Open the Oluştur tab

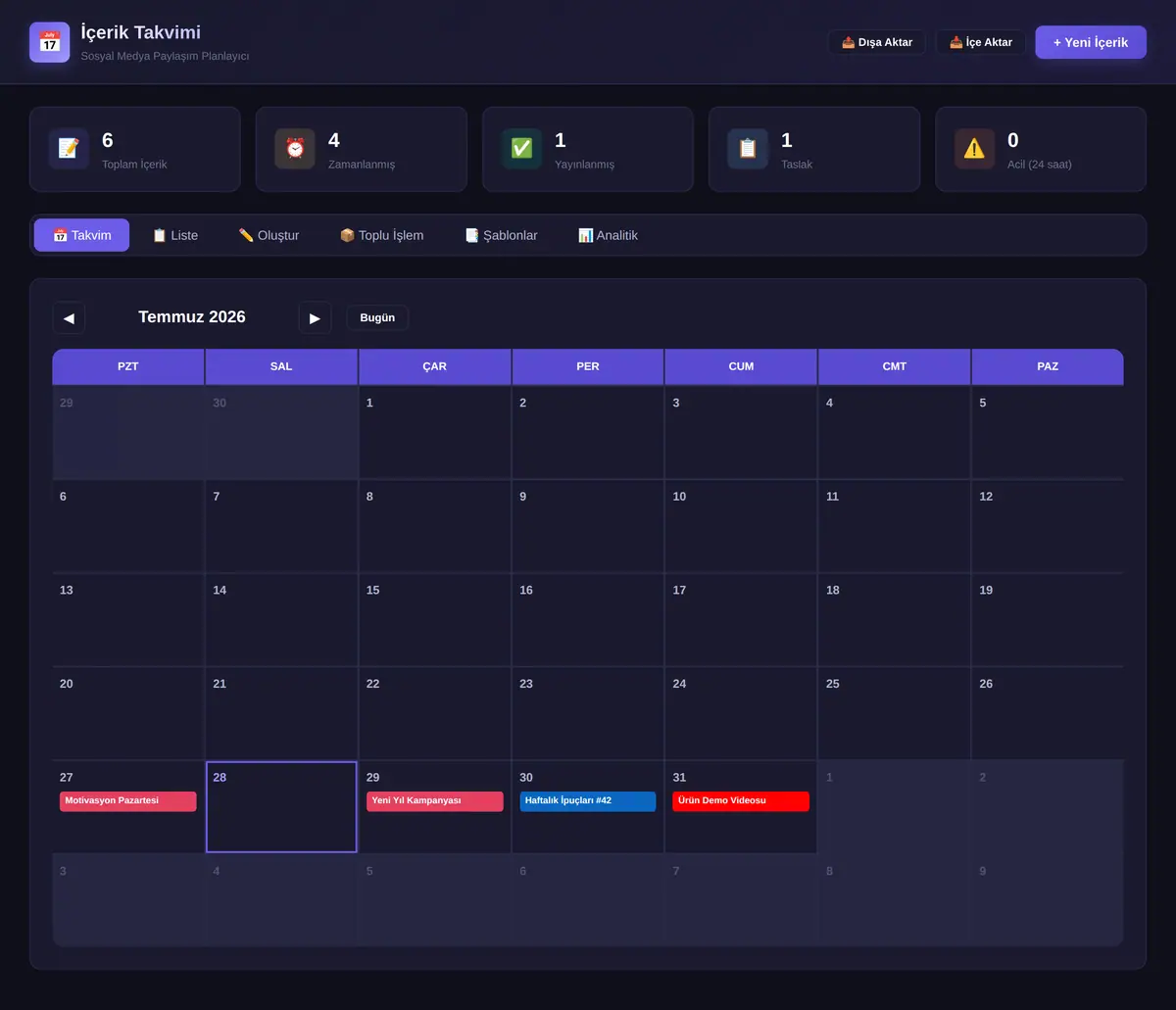coord(269,235)
